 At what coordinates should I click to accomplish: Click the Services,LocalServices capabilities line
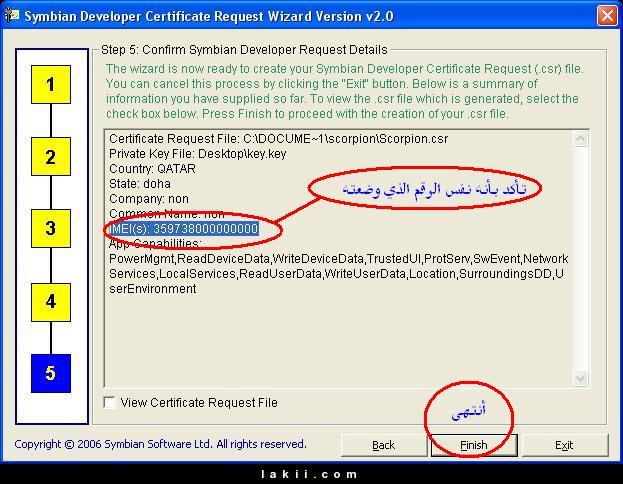click(336, 274)
